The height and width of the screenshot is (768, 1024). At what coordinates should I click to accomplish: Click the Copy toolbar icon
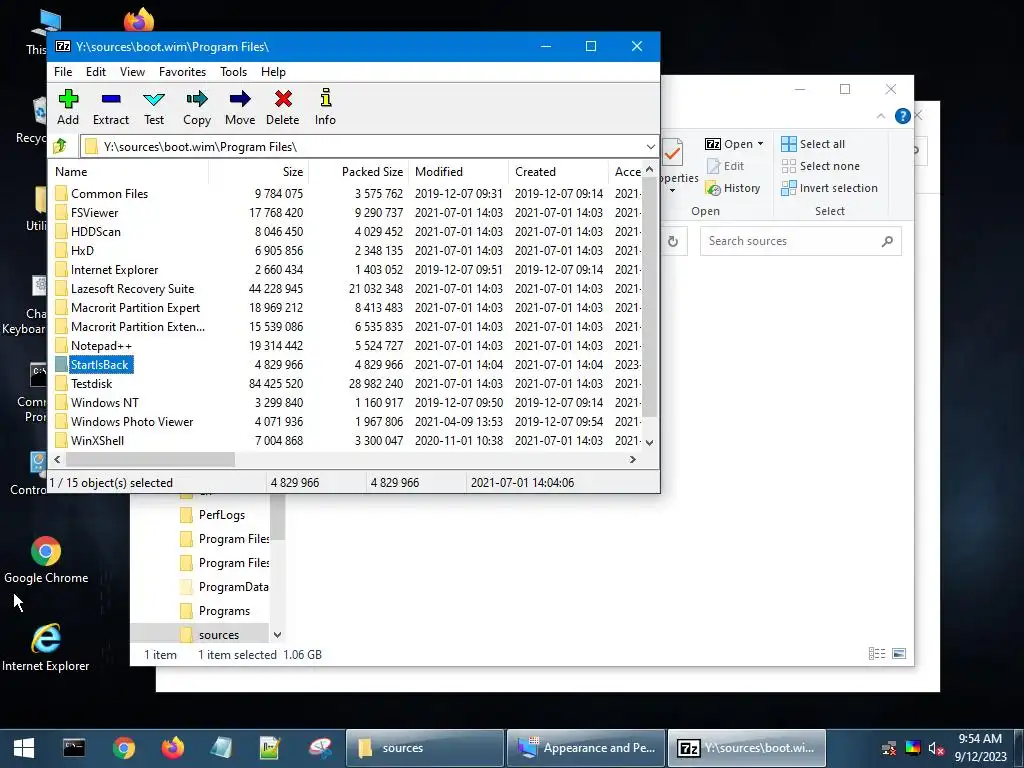point(197,107)
